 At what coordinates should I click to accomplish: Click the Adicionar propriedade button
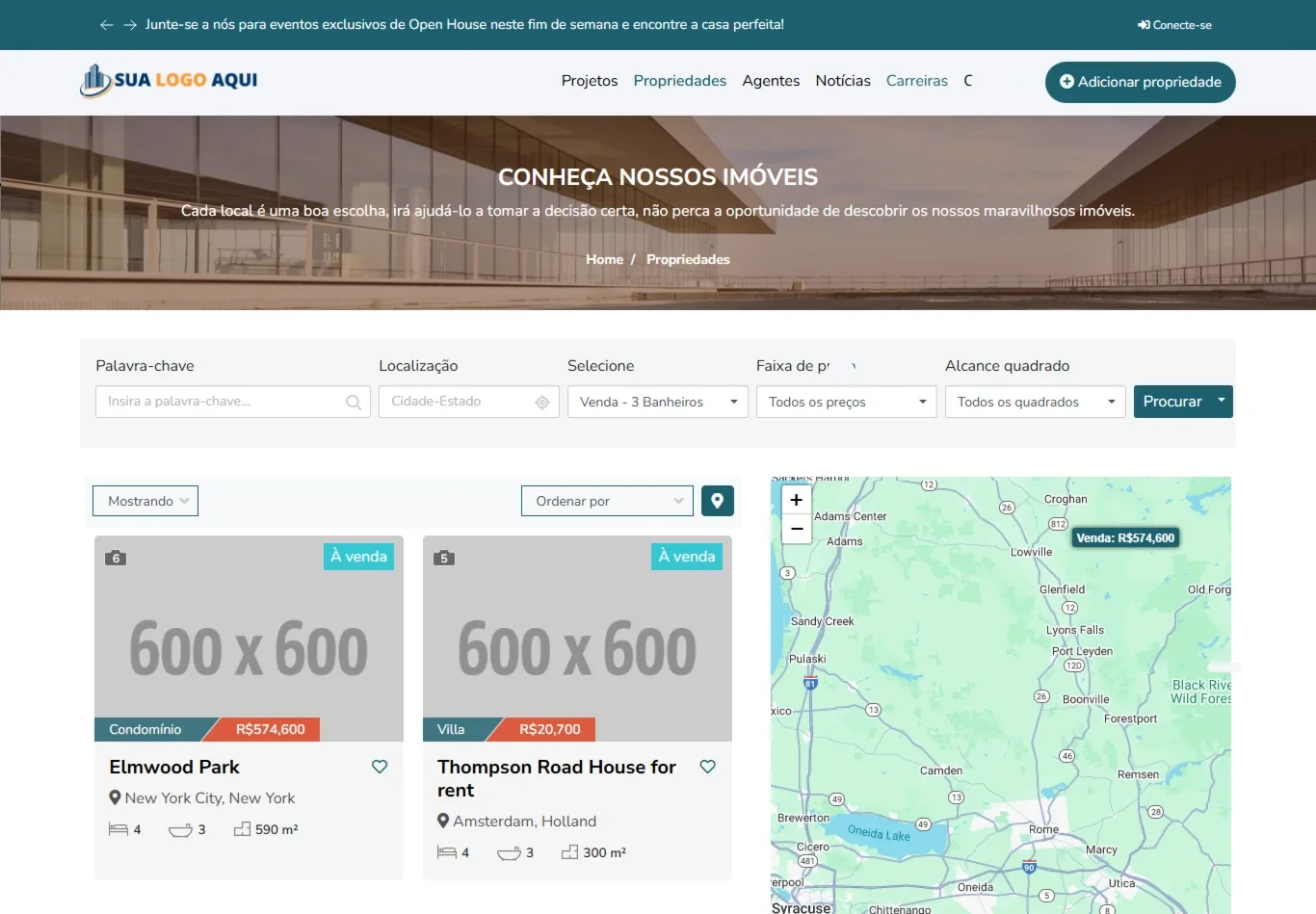(1141, 82)
